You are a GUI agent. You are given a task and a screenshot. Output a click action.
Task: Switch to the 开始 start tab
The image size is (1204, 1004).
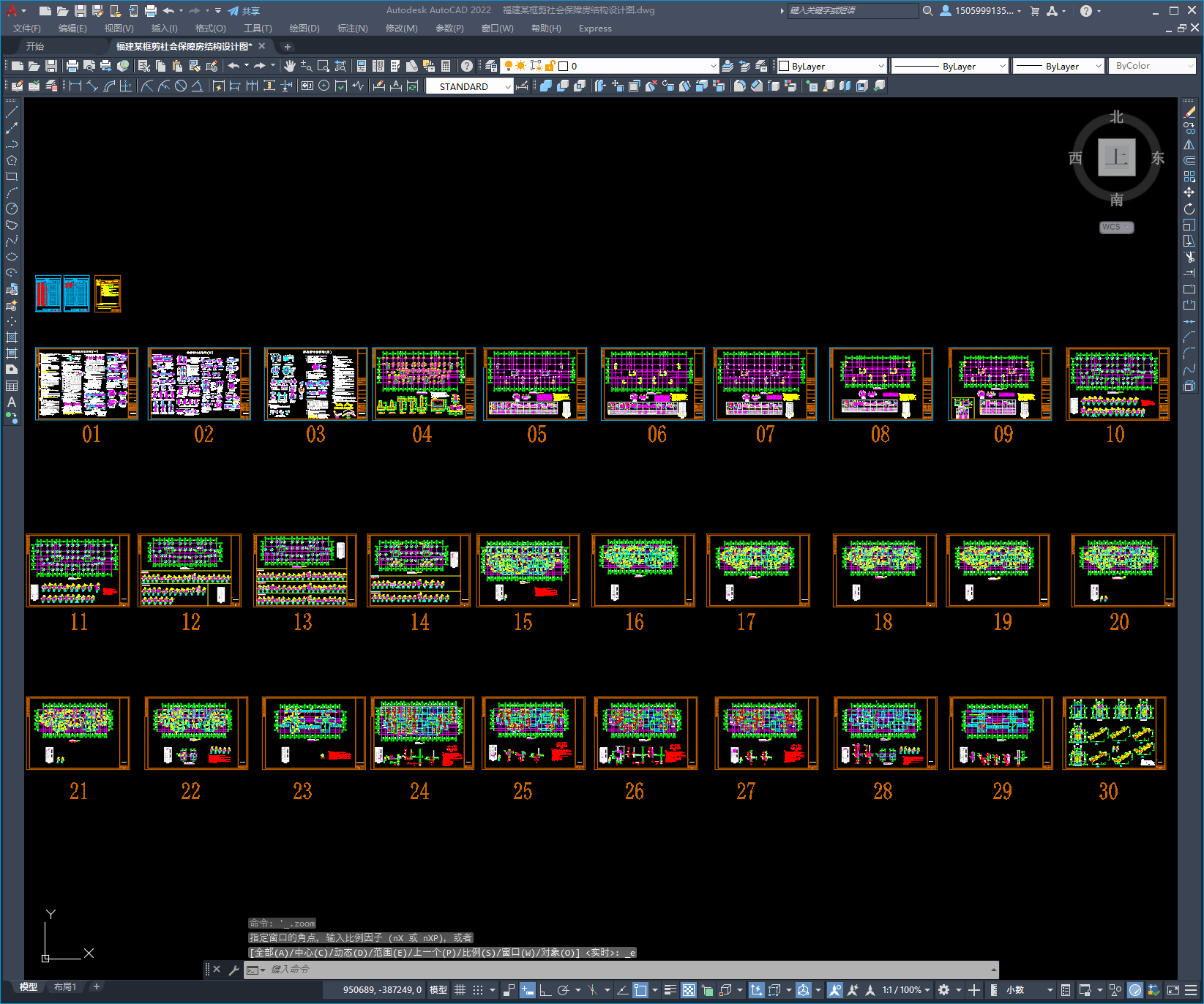coord(34,46)
